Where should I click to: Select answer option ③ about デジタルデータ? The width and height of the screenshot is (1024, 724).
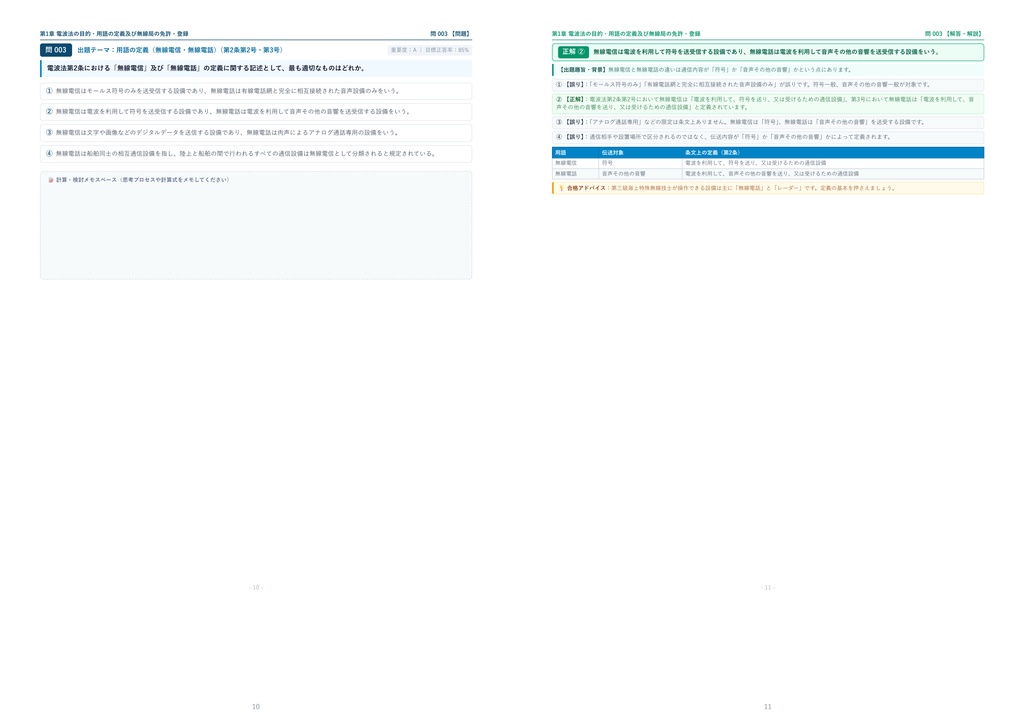click(x=256, y=133)
